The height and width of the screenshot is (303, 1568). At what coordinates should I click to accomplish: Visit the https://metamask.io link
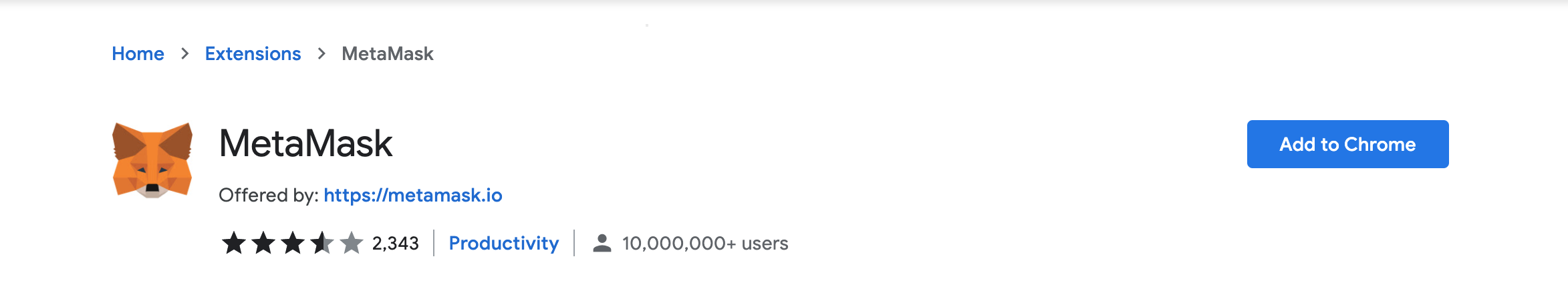pyautogui.click(x=413, y=195)
